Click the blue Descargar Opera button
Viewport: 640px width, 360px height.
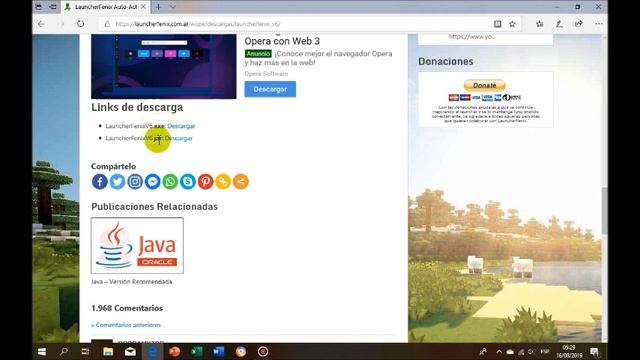(x=270, y=89)
